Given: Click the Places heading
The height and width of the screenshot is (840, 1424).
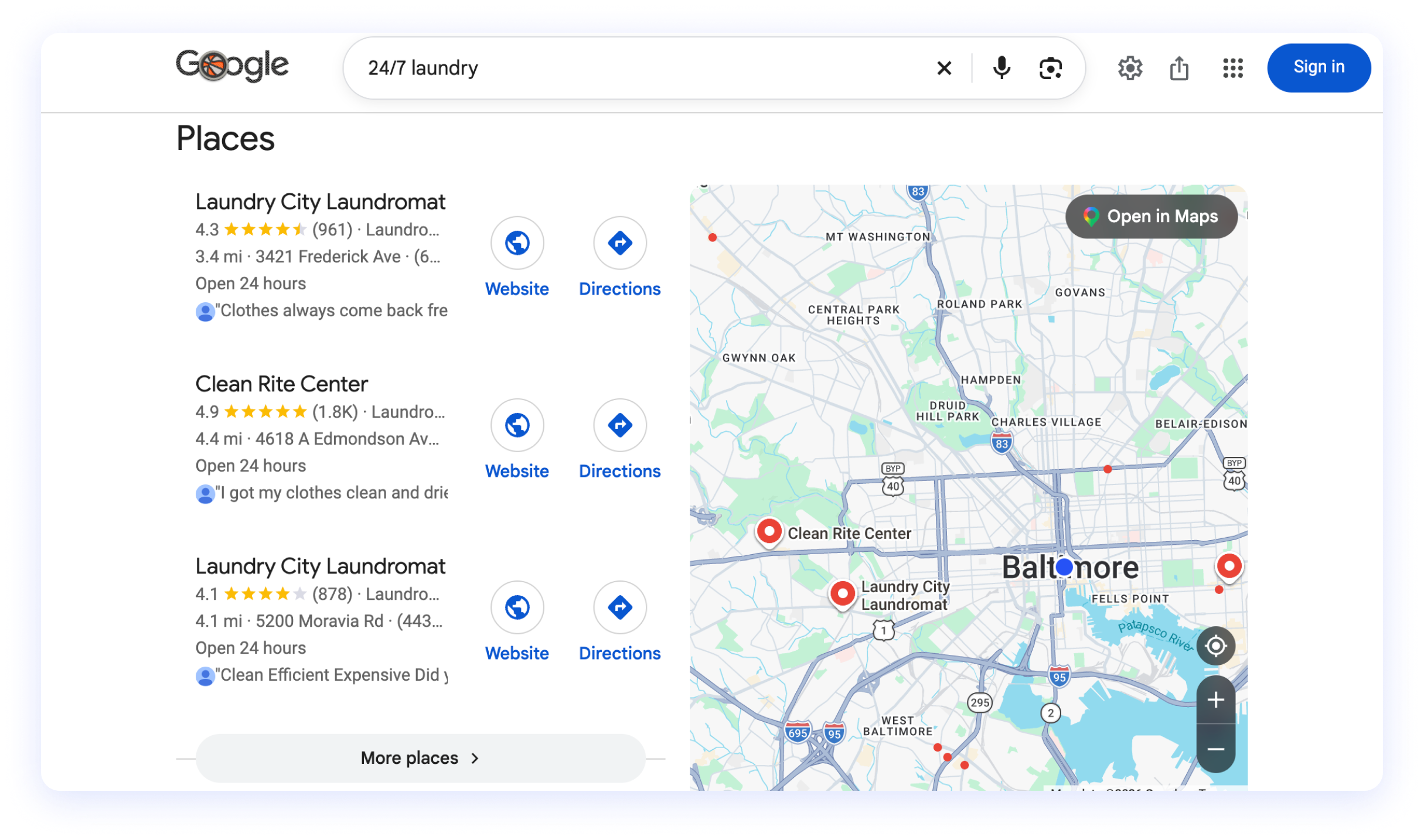Looking at the screenshot, I should 226,139.
